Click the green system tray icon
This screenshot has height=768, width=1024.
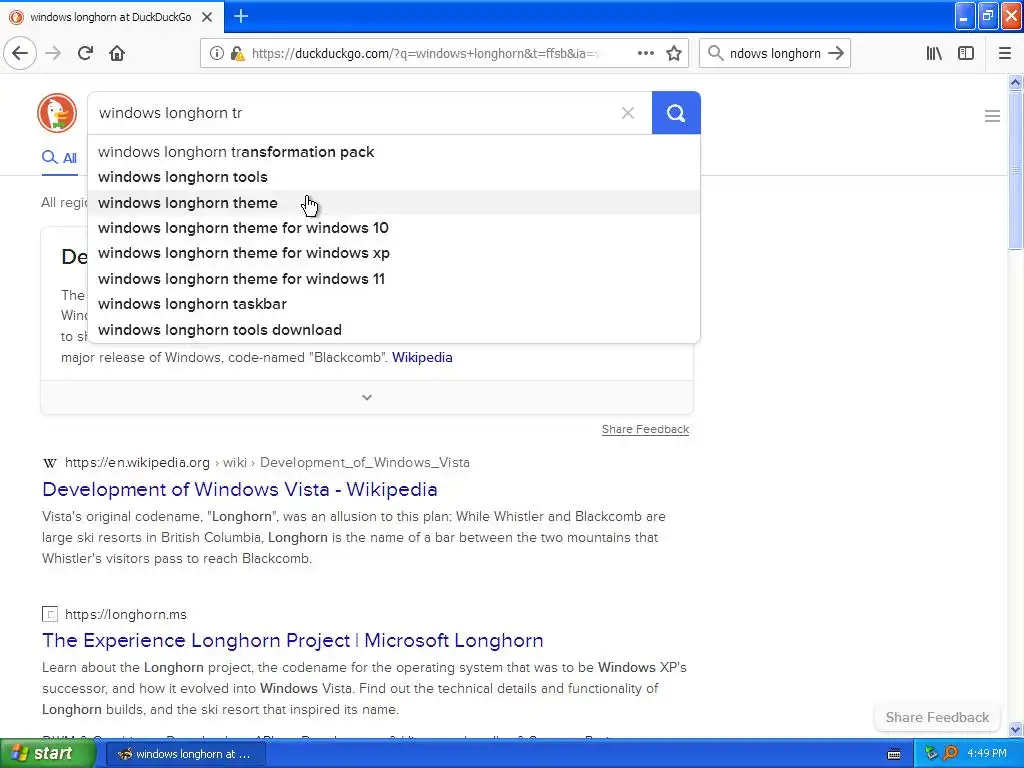pyautogui.click(x=931, y=754)
